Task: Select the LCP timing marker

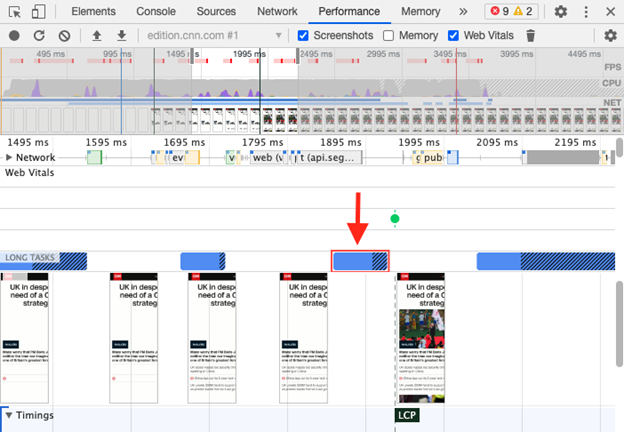Action: (x=407, y=415)
